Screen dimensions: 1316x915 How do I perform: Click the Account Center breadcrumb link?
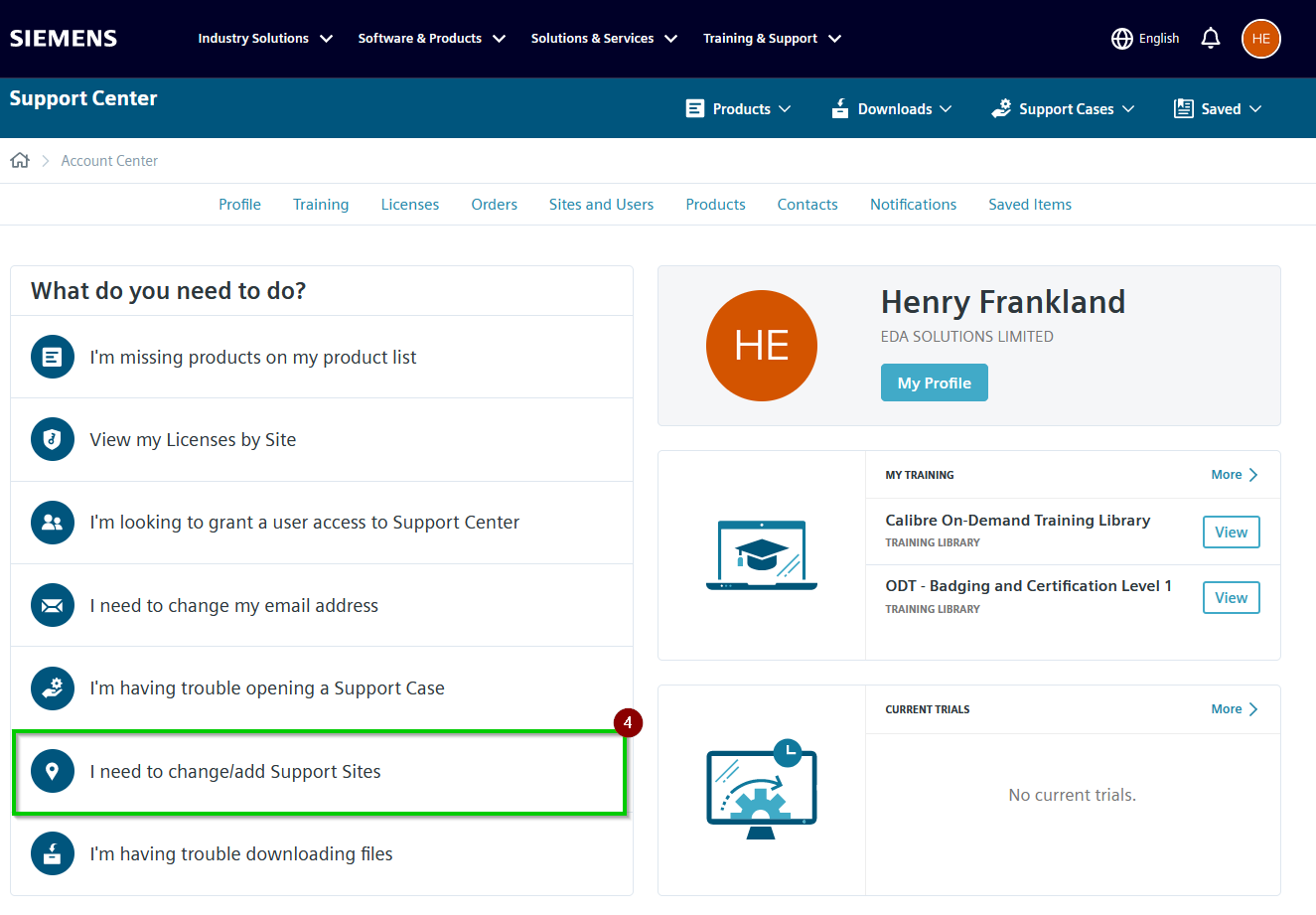coord(109,161)
